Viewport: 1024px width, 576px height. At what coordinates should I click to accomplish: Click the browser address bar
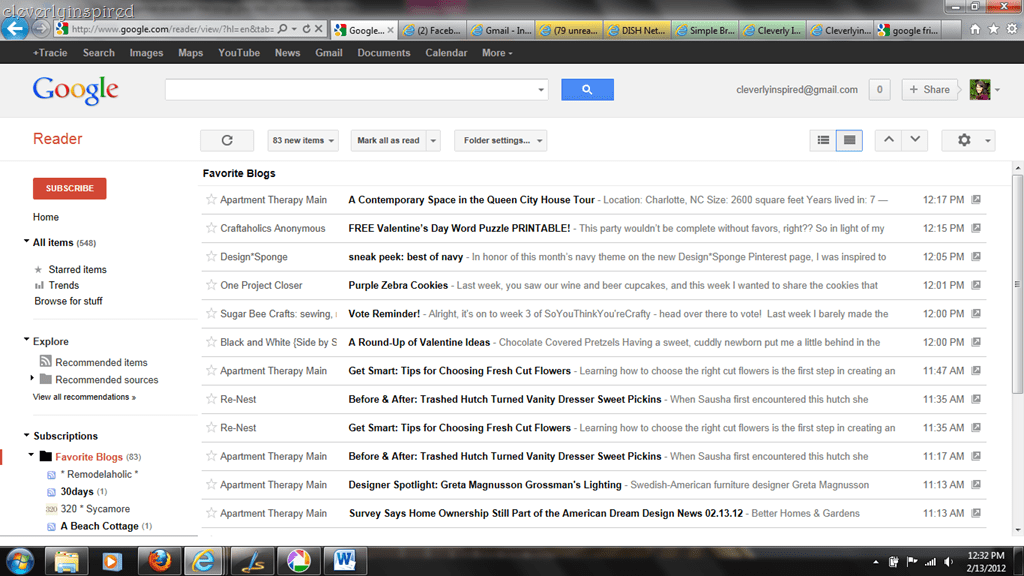(x=172, y=29)
